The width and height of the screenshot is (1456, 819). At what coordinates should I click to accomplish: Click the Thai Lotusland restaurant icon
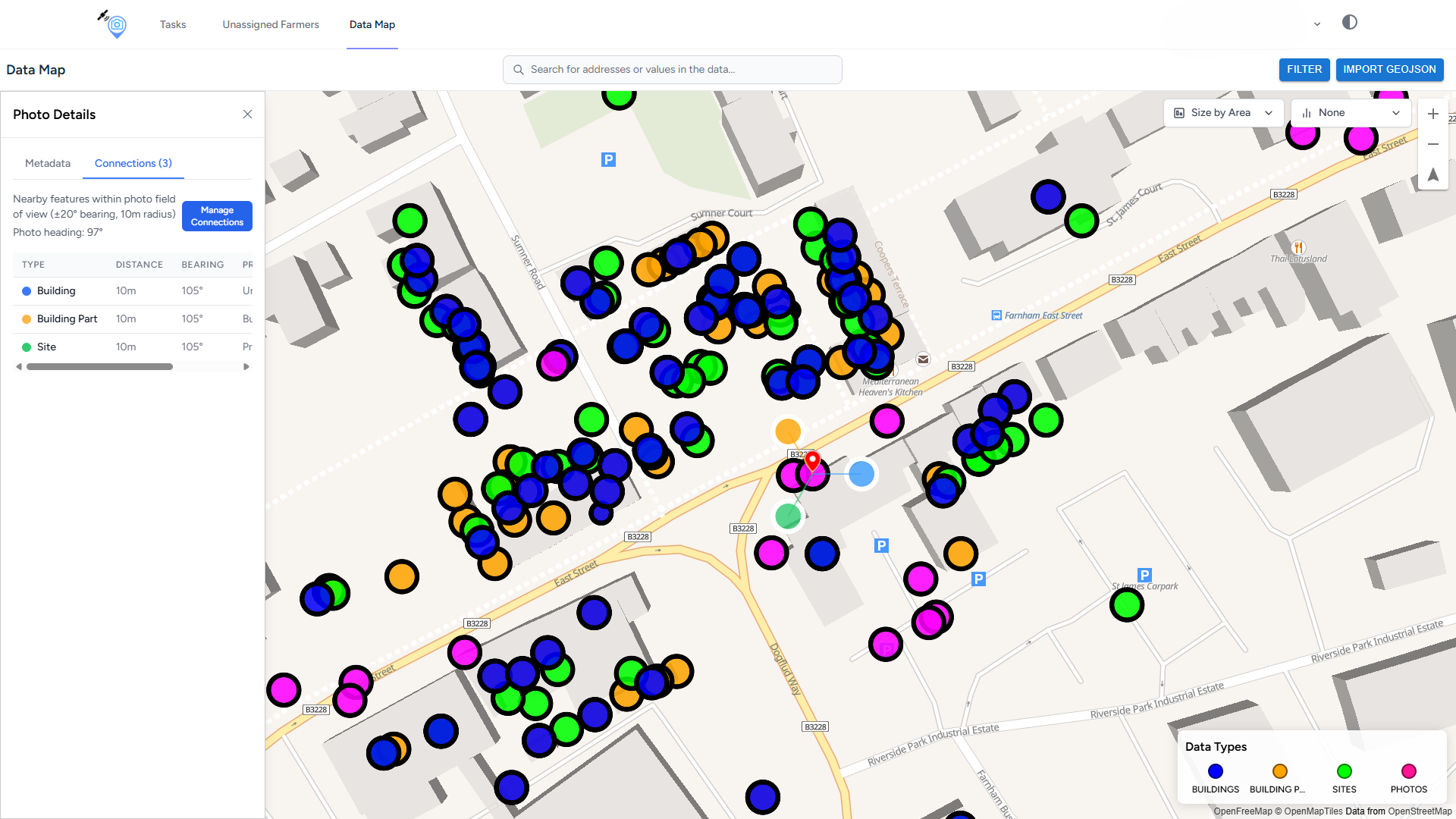click(x=1298, y=247)
